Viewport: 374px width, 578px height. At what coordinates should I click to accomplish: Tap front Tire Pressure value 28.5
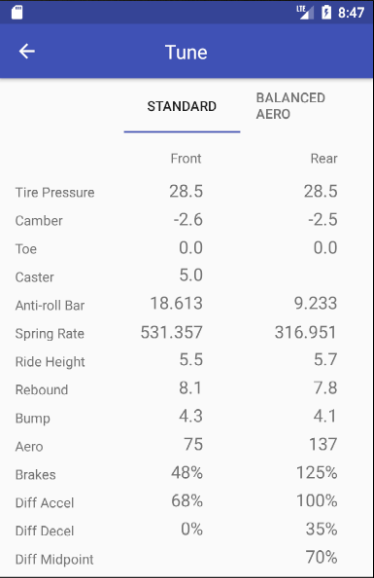click(x=186, y=191)
